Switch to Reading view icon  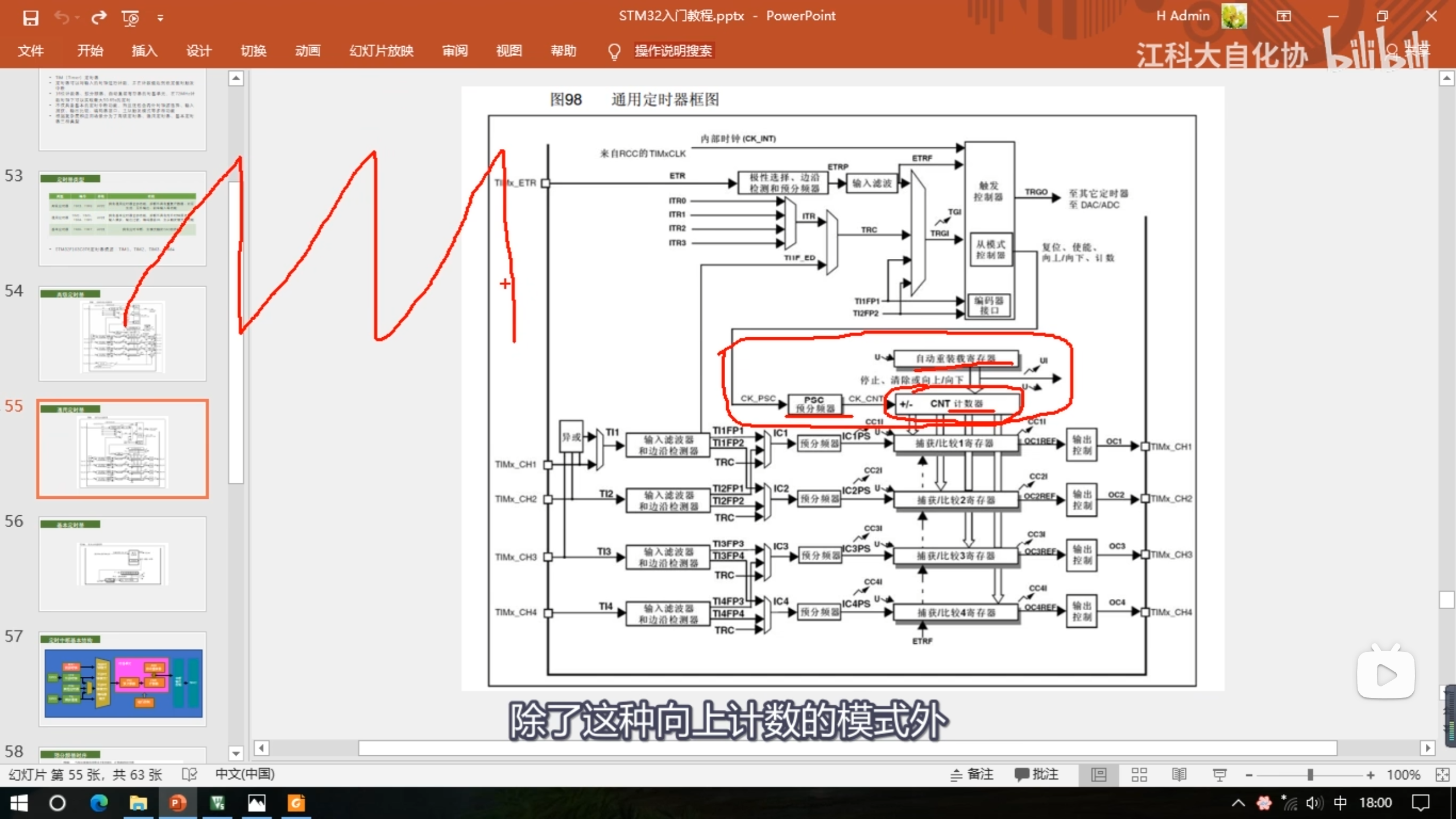tap(1179, 775)
